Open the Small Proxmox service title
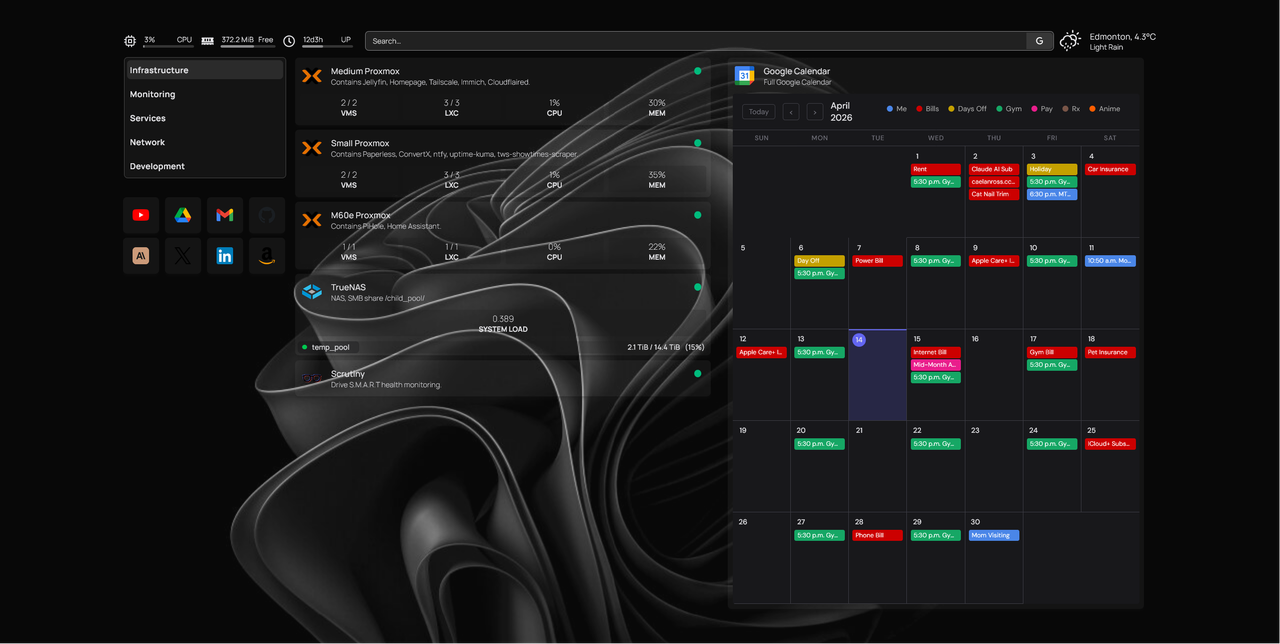This screenshot has height=644, width=1280. tap(360, 143)
